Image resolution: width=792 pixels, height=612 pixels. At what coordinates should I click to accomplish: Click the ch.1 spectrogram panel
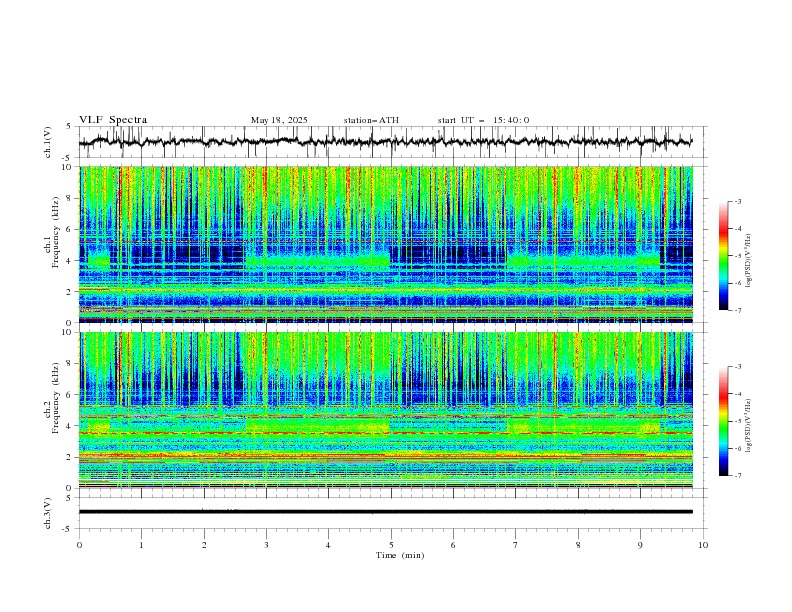click(386, 244)
